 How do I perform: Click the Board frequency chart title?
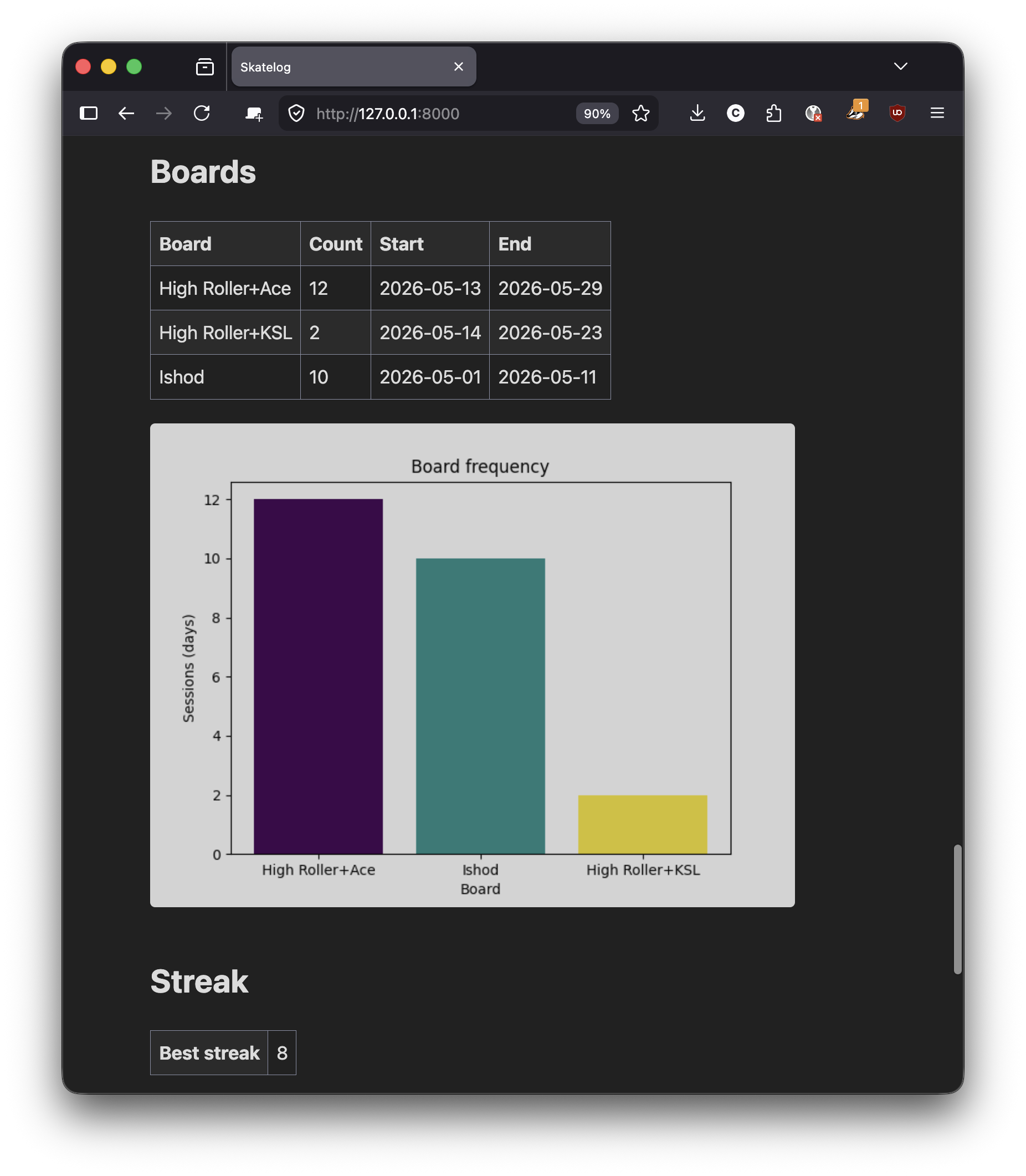(x=480, y=466)
